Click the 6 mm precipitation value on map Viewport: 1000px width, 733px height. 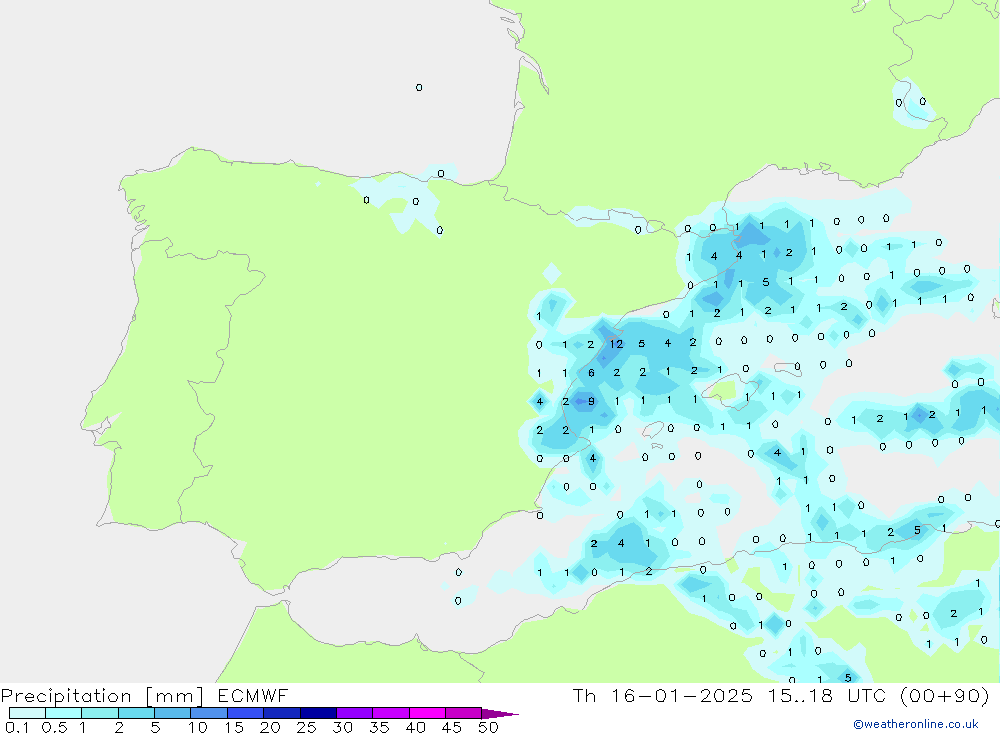pyautogui.click(x=591, y=373)
